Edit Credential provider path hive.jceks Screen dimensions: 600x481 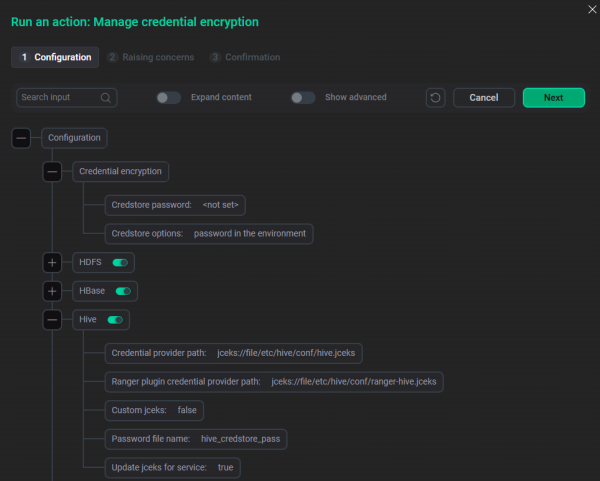(x=233, y=353)
